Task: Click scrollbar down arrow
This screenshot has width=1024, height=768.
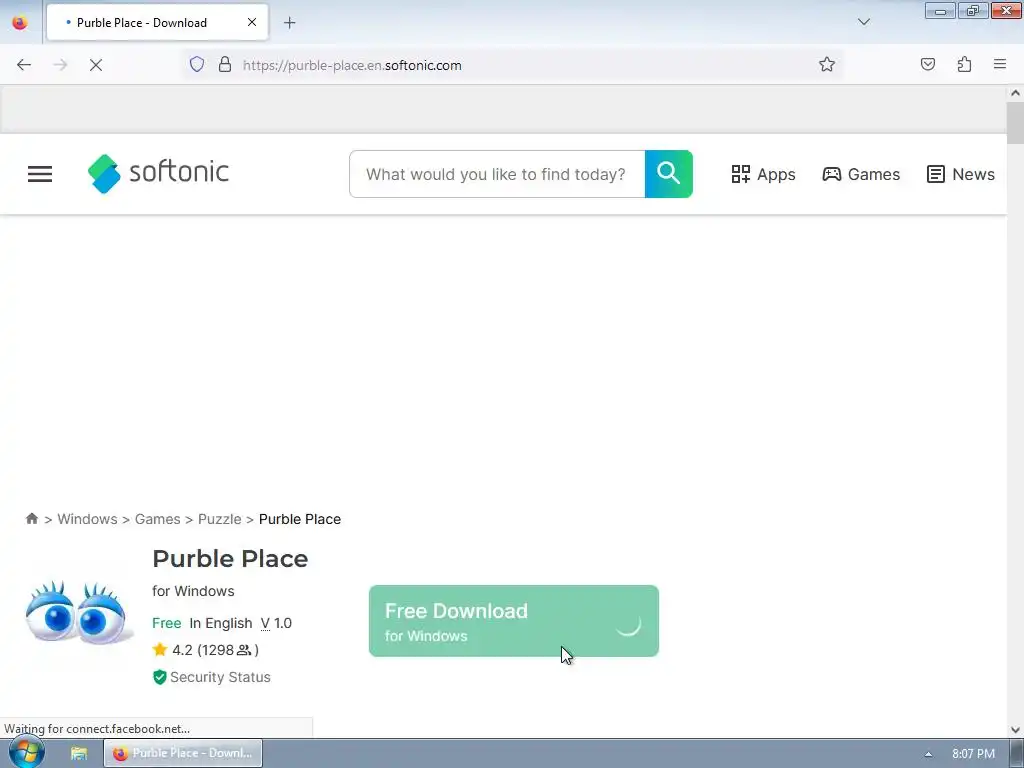Action: (x=1015, y=729)
